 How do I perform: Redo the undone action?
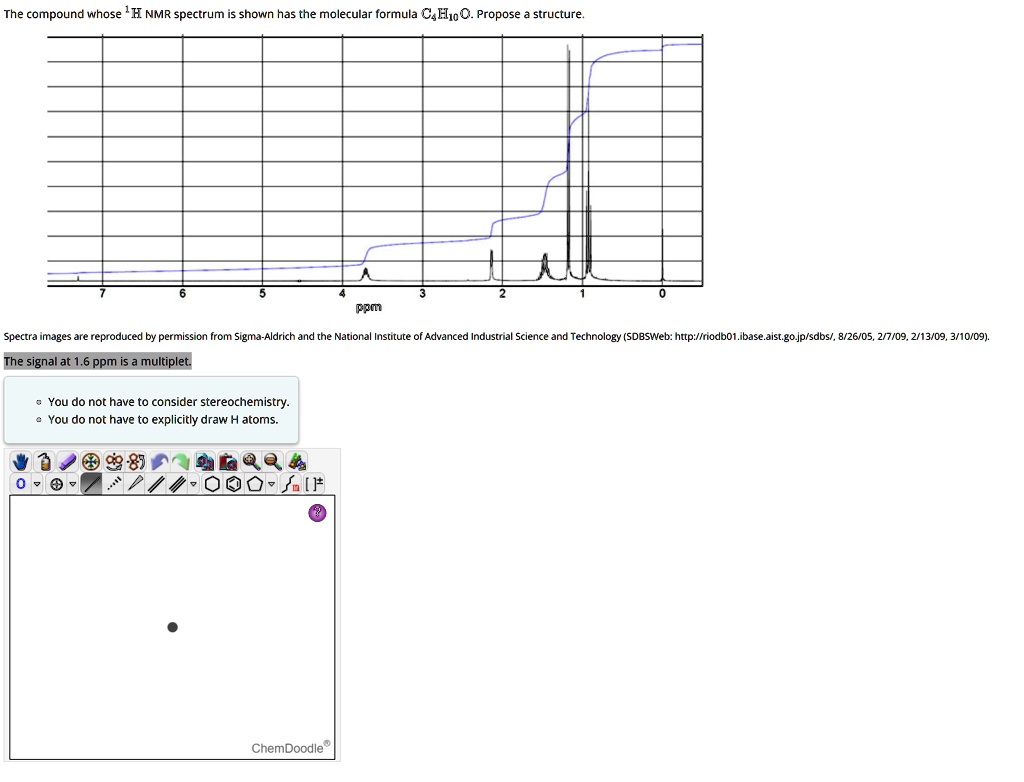pos(180,461)
